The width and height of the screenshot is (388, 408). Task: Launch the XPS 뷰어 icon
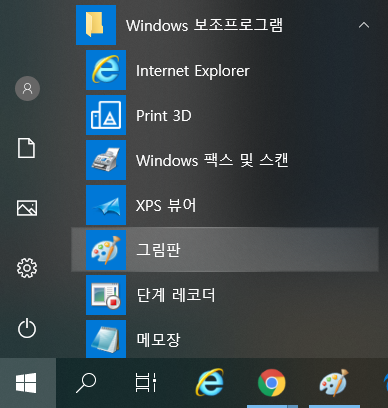(x=106, y=205)
